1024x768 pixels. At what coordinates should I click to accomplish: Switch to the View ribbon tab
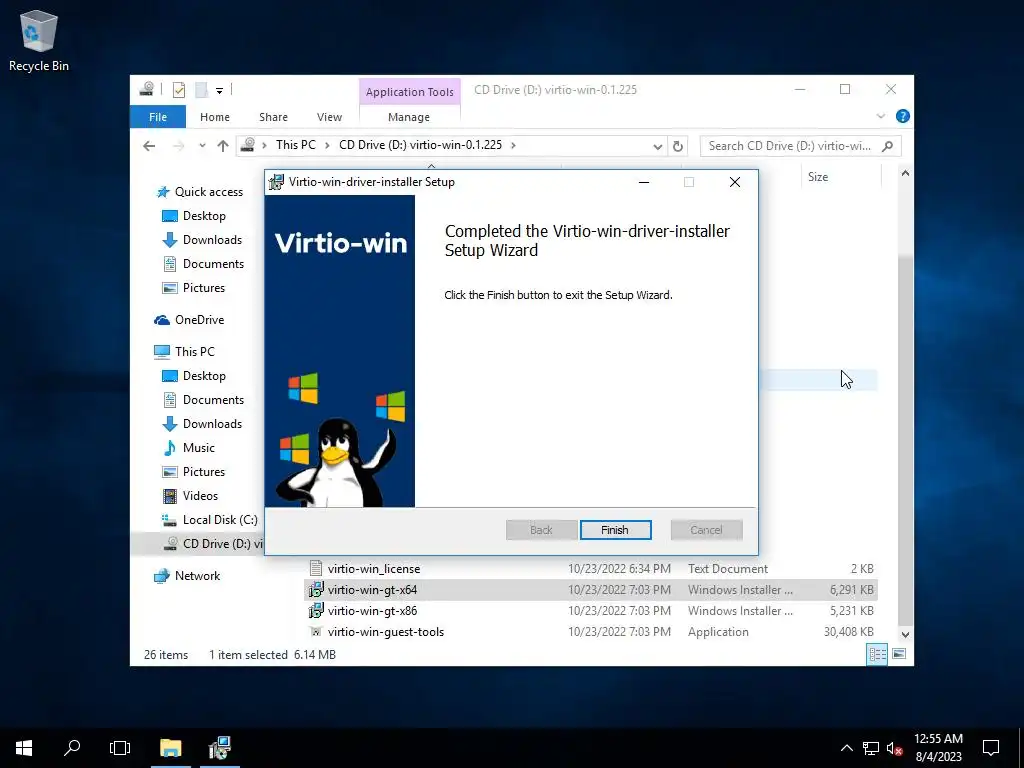pos(329,117)
